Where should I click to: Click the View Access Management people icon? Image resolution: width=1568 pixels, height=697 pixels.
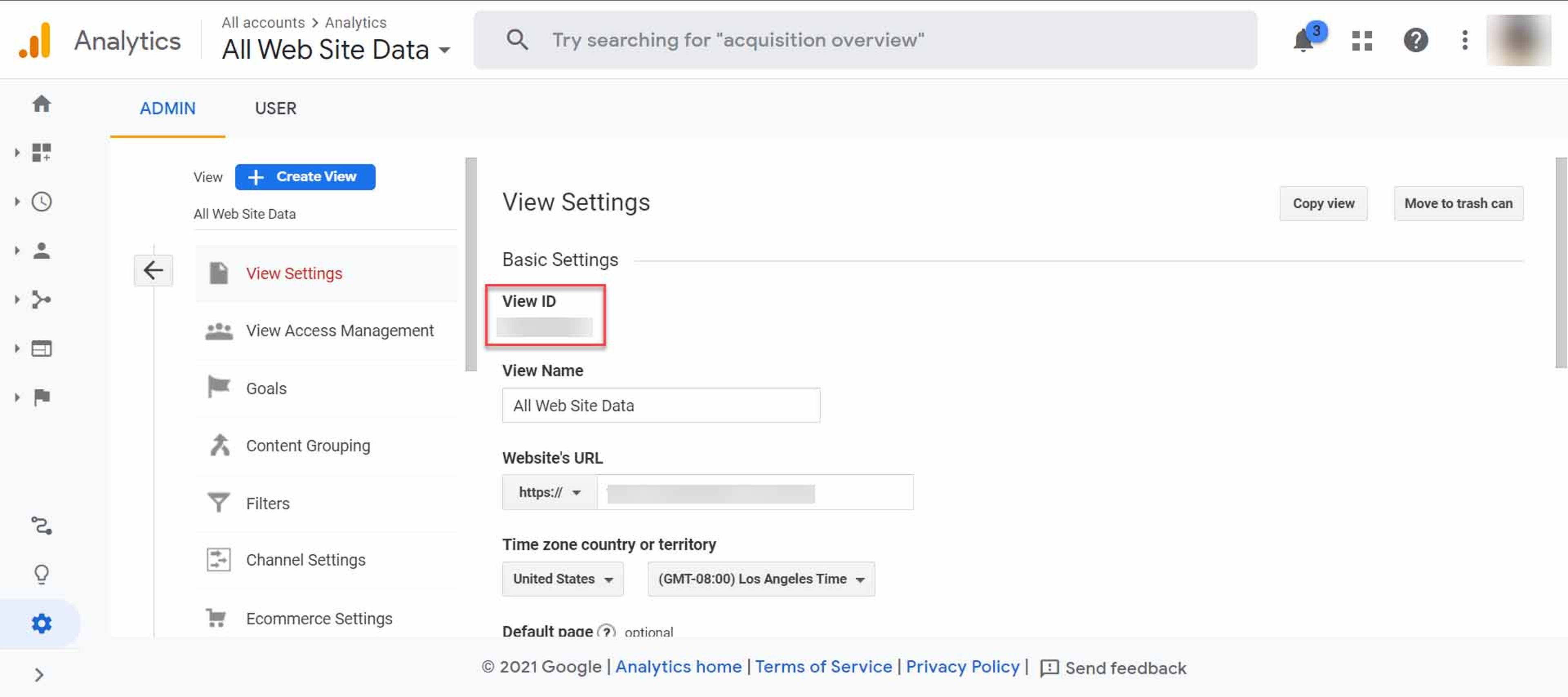tap(219, 331)
